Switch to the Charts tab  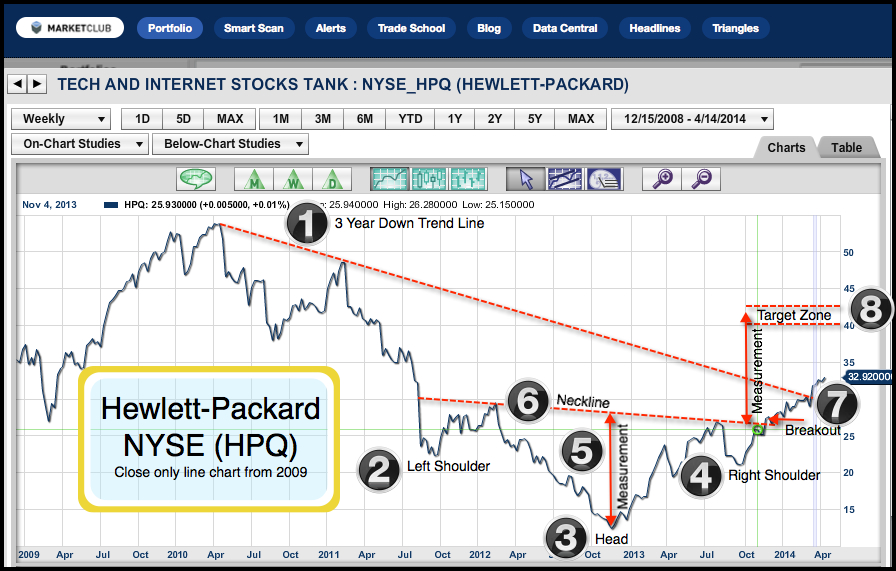coord(786,147)
